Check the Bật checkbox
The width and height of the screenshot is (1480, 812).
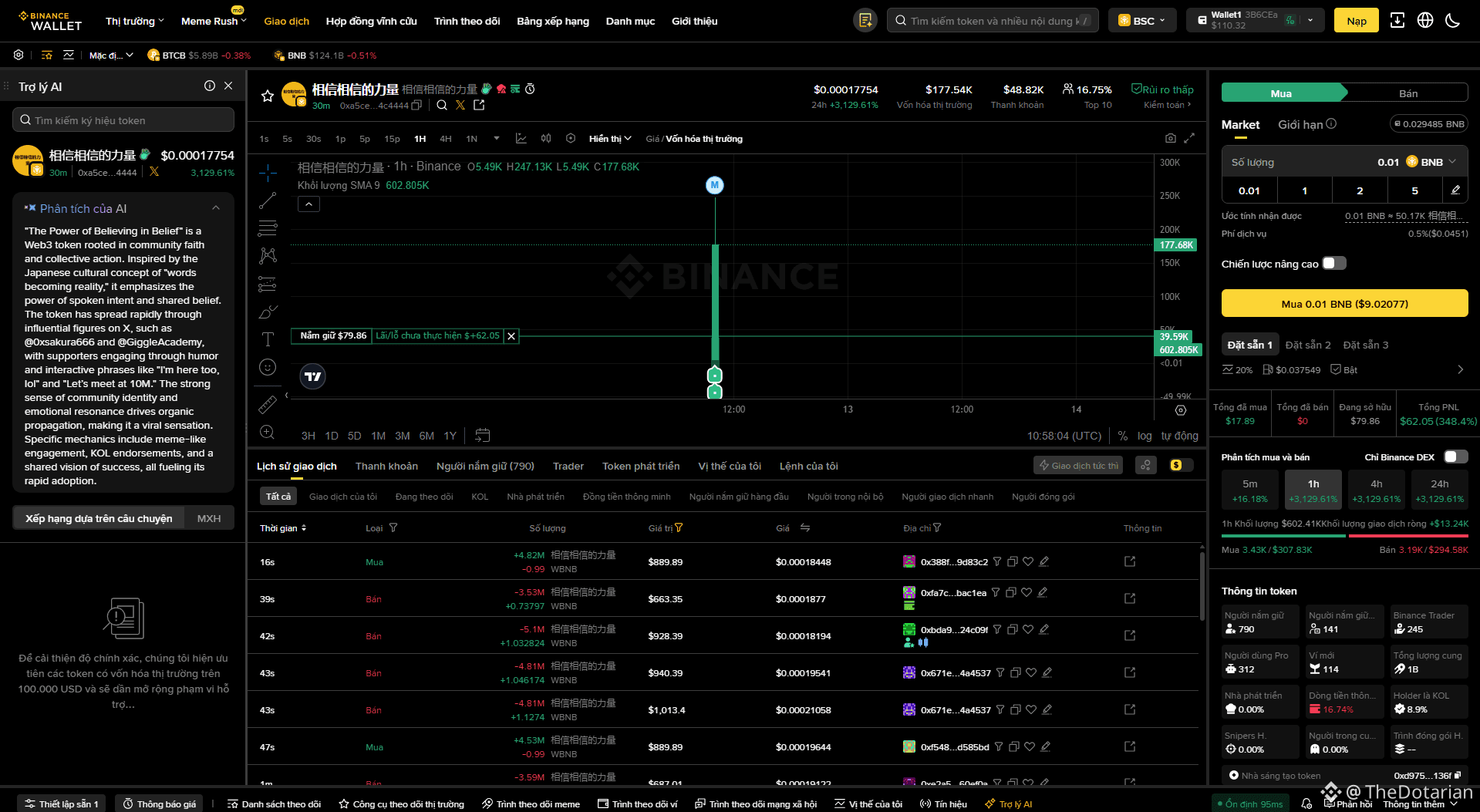[1336, 369]
